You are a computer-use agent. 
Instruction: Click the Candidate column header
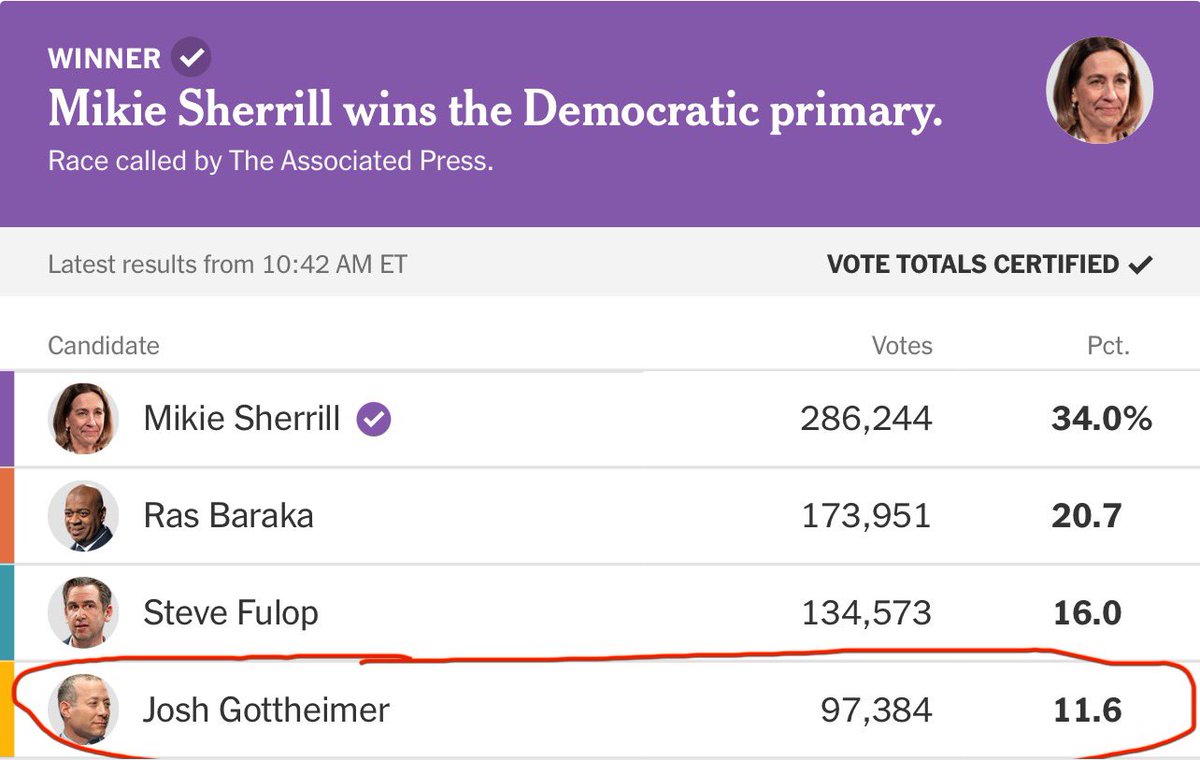tap(104, 346)
